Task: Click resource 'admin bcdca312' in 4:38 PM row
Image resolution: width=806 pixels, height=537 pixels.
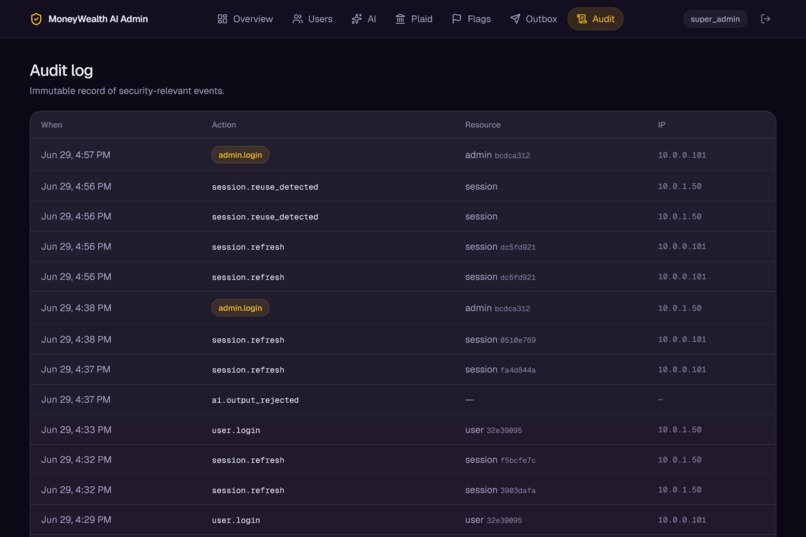Action: coord(498,308)
